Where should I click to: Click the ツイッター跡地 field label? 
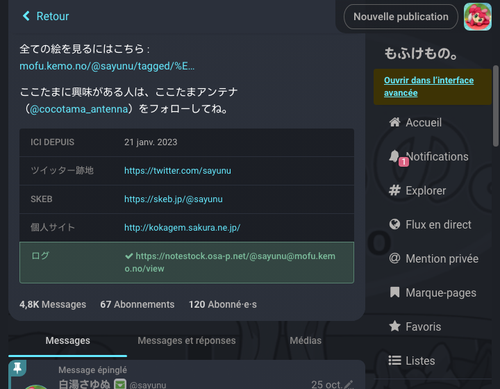coord(62,171)
